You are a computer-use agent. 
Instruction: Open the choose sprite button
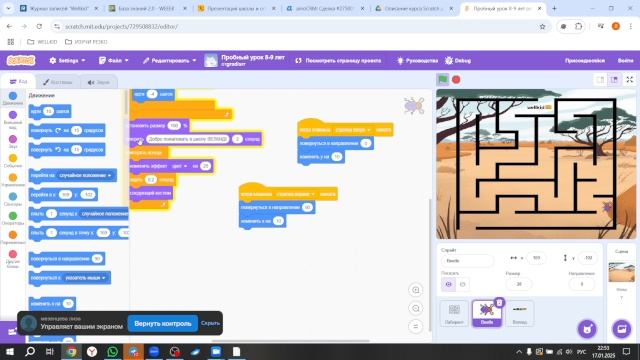[x=587, y=329]
